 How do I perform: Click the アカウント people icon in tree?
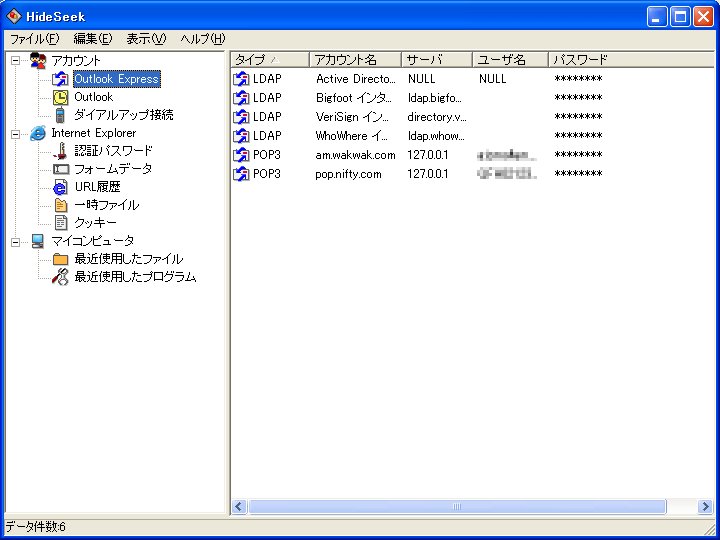click(38, 61)
